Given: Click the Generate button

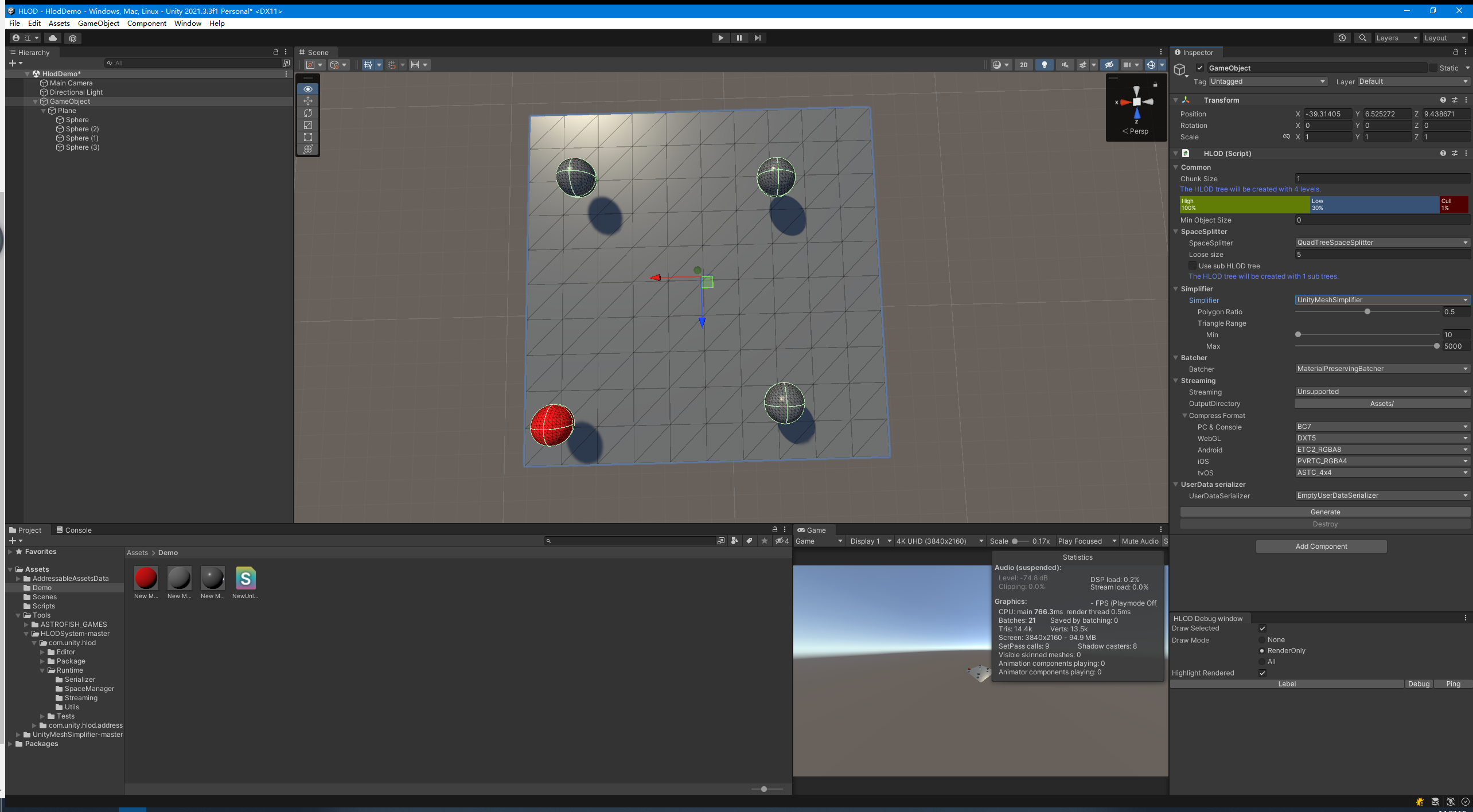Looking at the screenshot, I should point(1325,512).
